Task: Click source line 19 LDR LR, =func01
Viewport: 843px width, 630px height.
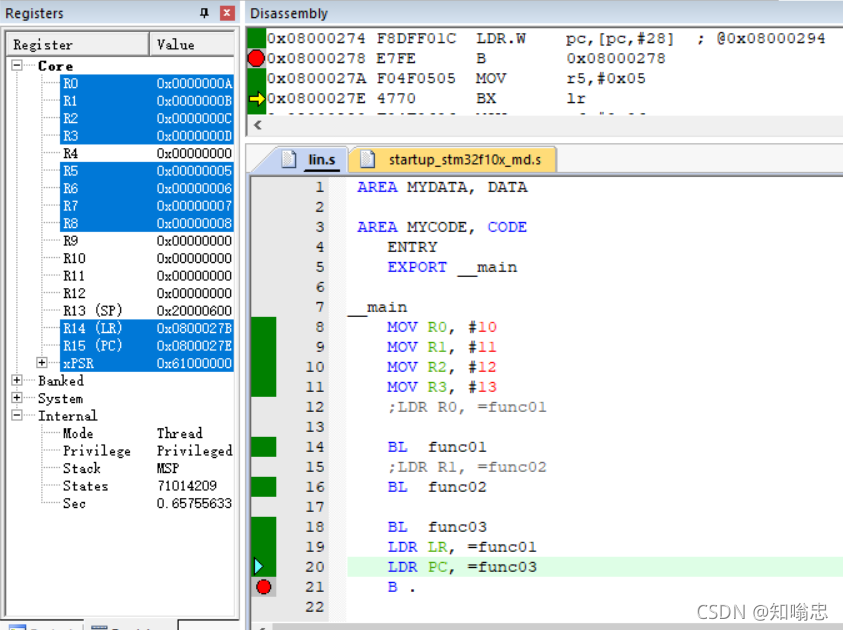Action: point(462,547)
